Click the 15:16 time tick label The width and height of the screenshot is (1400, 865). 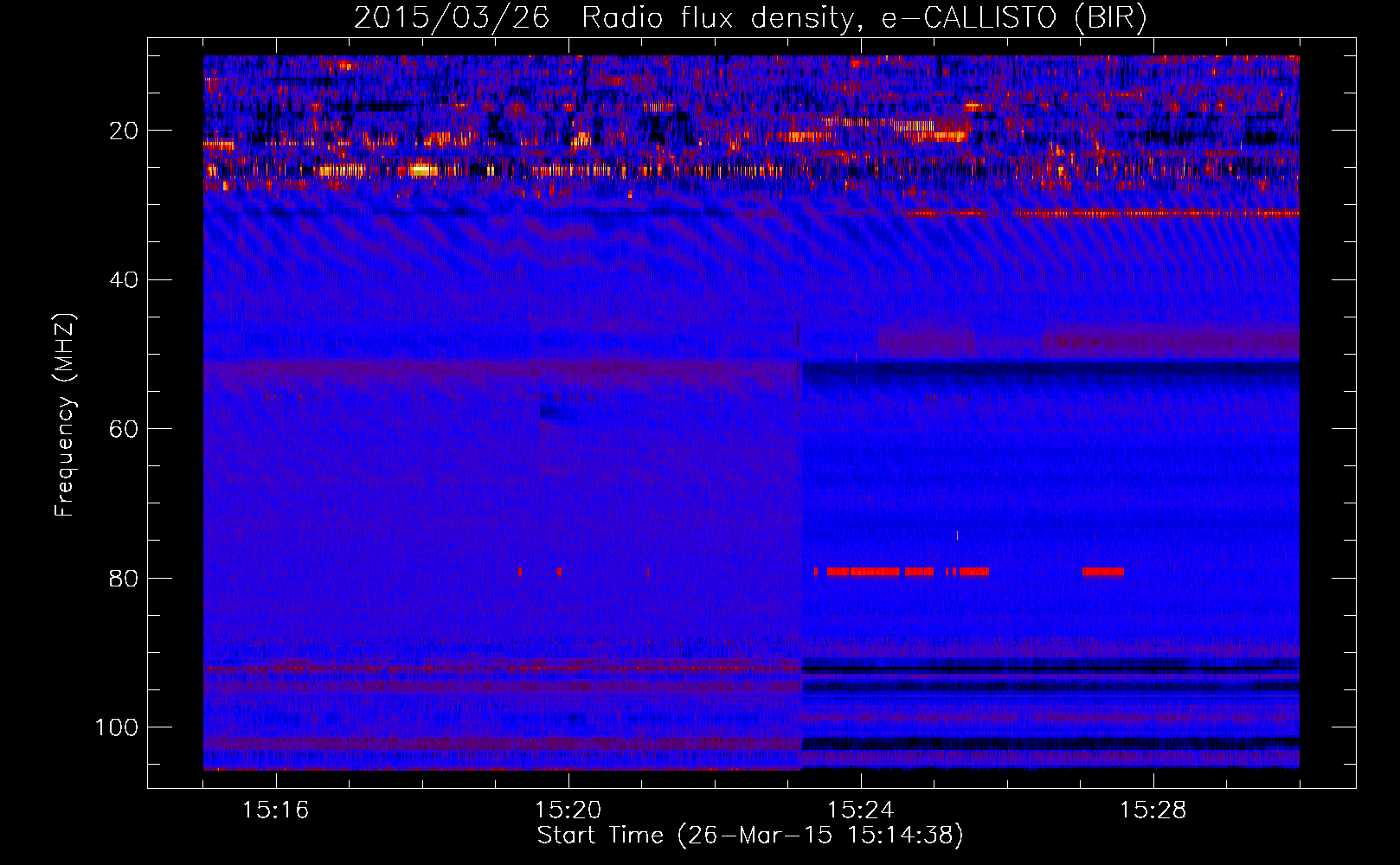(x=276, y=811)
